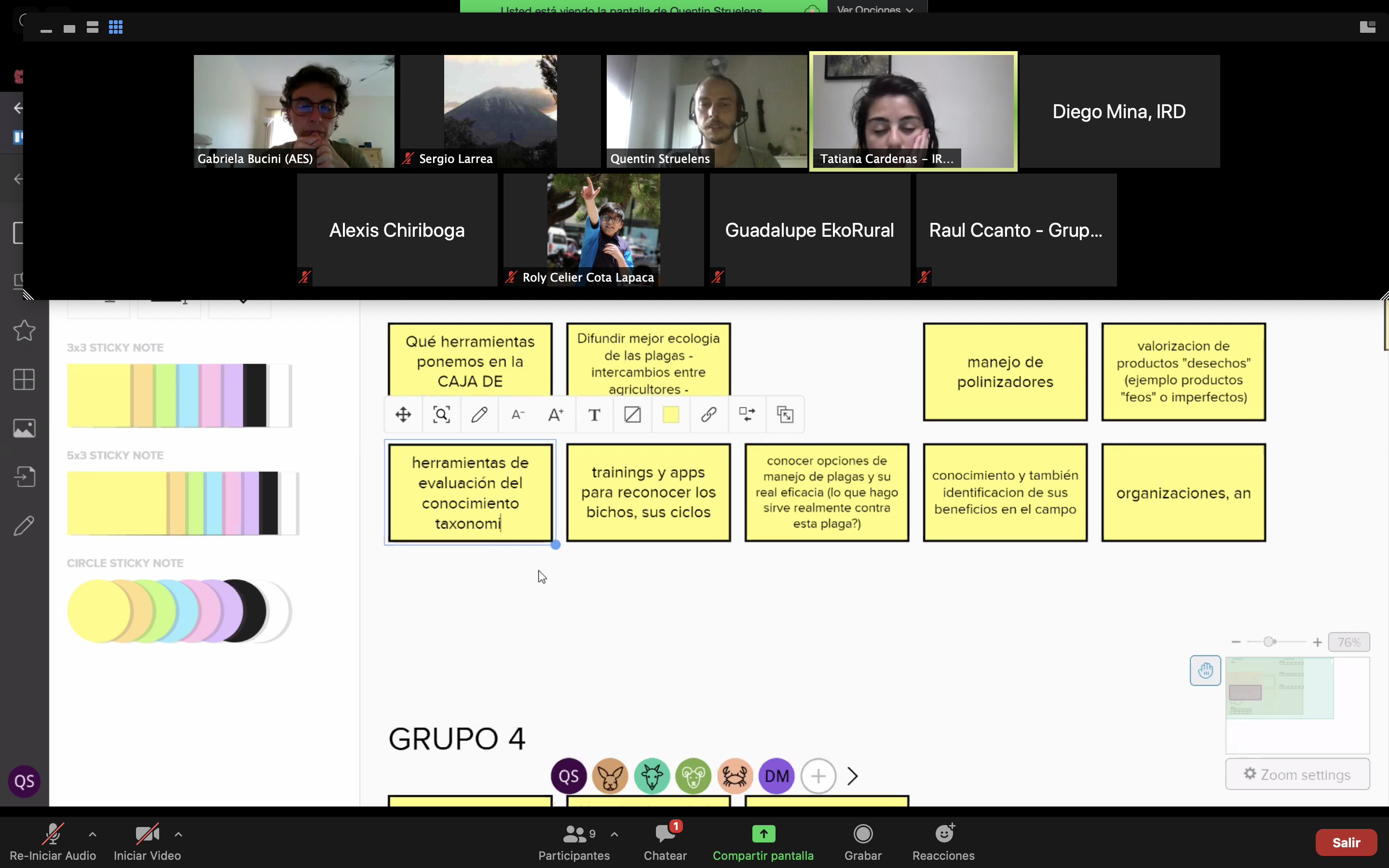Click the link icon in sticky toolbar
The height and width of the screenshot is (868, 1389).
click(709, 415)
